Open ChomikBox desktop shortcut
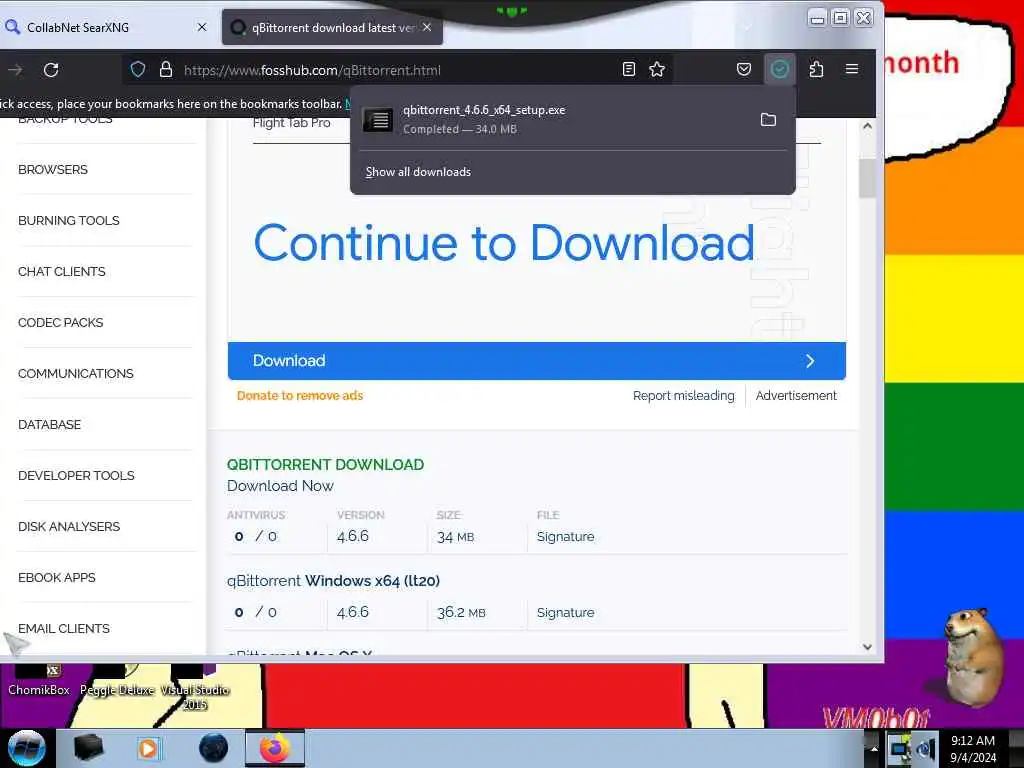The height and width of the screenshot is (768, 1024). (39, 681)
